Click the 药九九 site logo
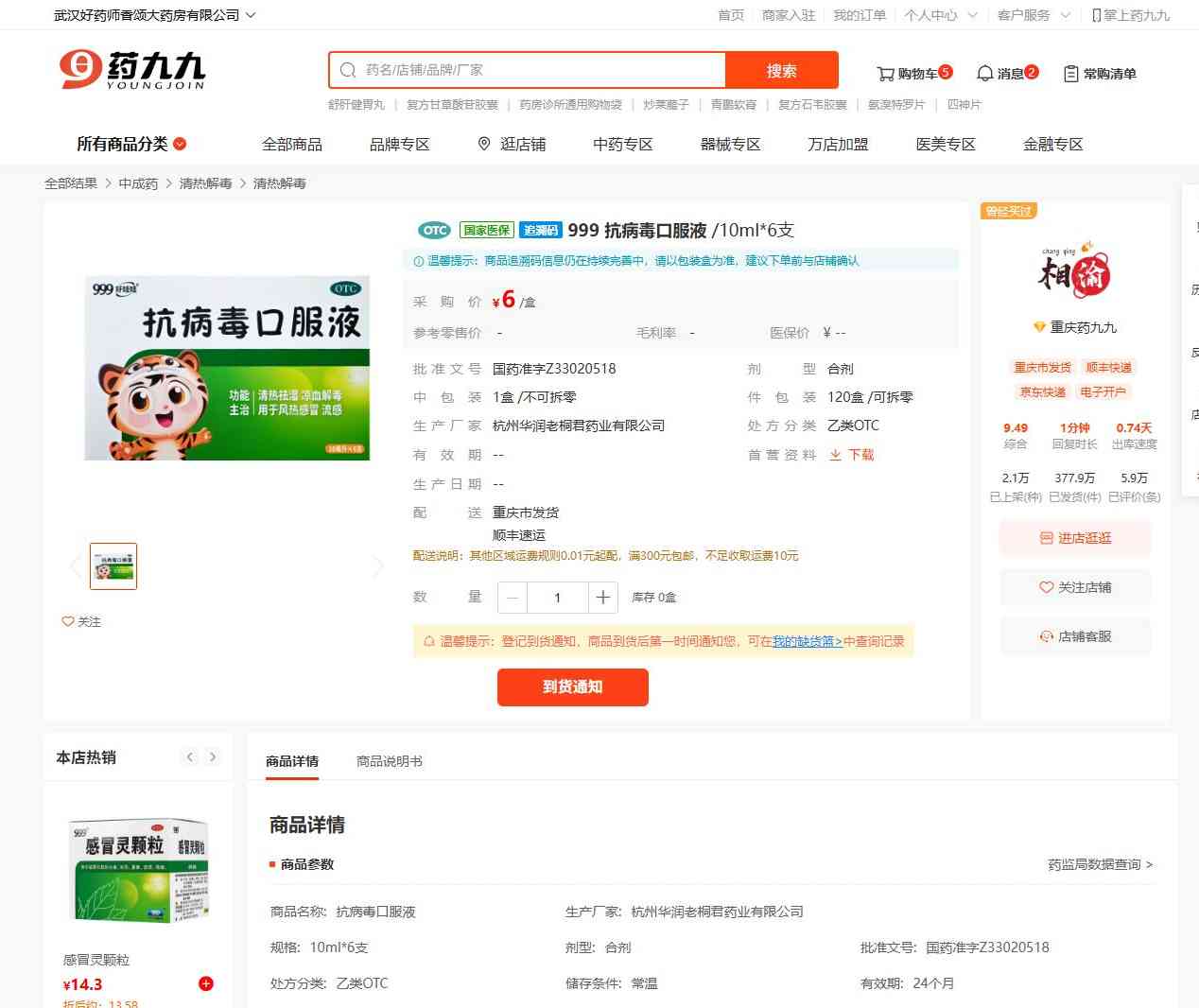The width and height of the screenshot is (1199, 1008). tap(132, 70)
